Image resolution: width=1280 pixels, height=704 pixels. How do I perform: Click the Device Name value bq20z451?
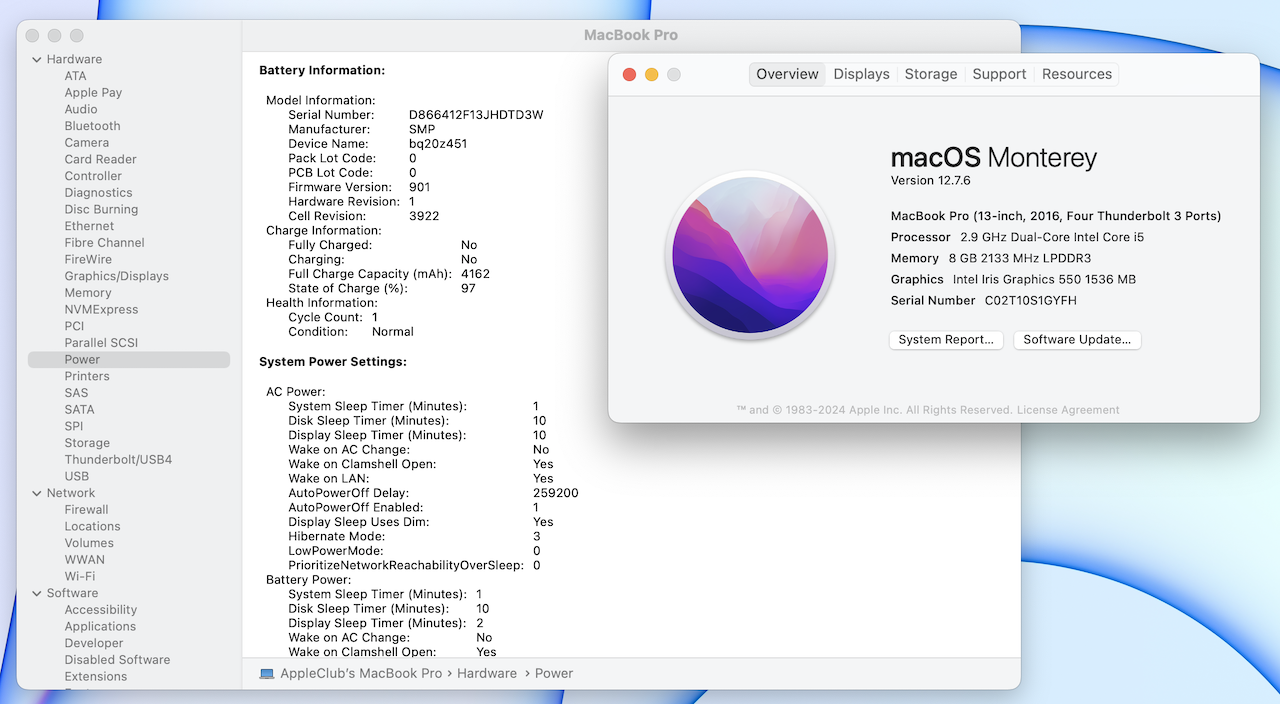[x=438, y=144]
